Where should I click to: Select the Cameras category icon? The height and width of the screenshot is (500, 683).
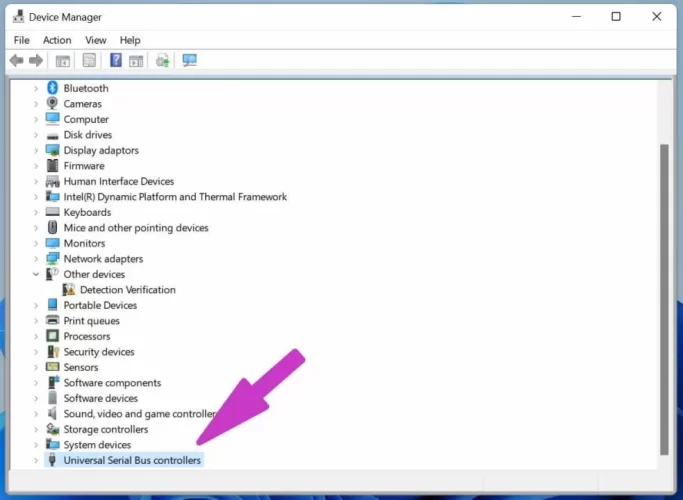coord(53,104)
